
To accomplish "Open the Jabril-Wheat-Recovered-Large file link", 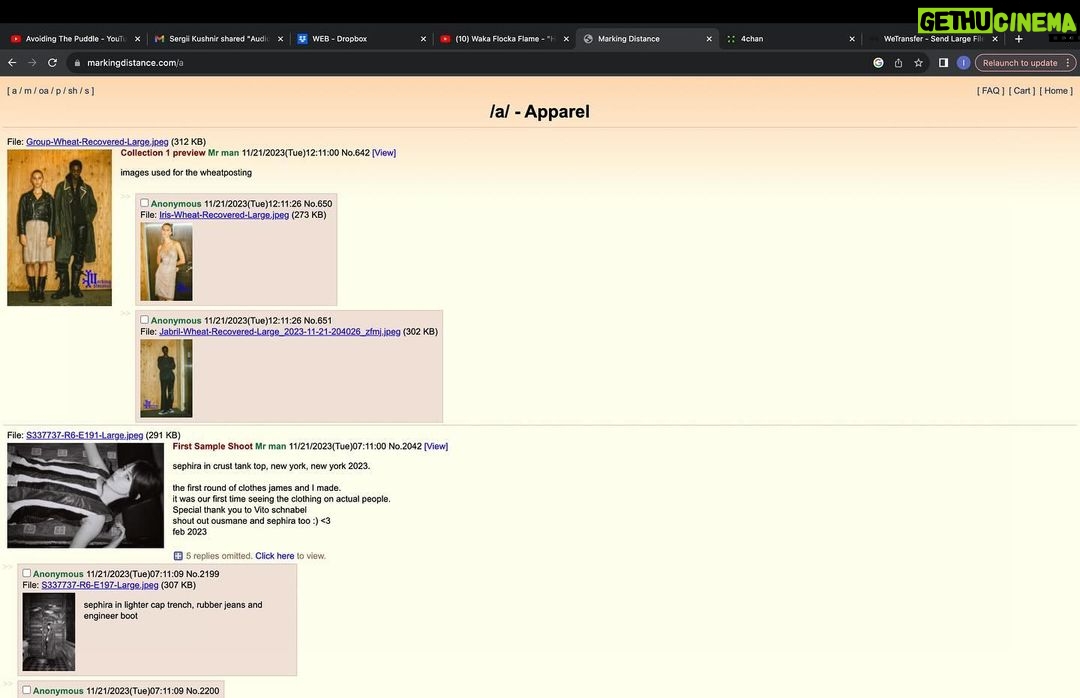I will point(280,331).
